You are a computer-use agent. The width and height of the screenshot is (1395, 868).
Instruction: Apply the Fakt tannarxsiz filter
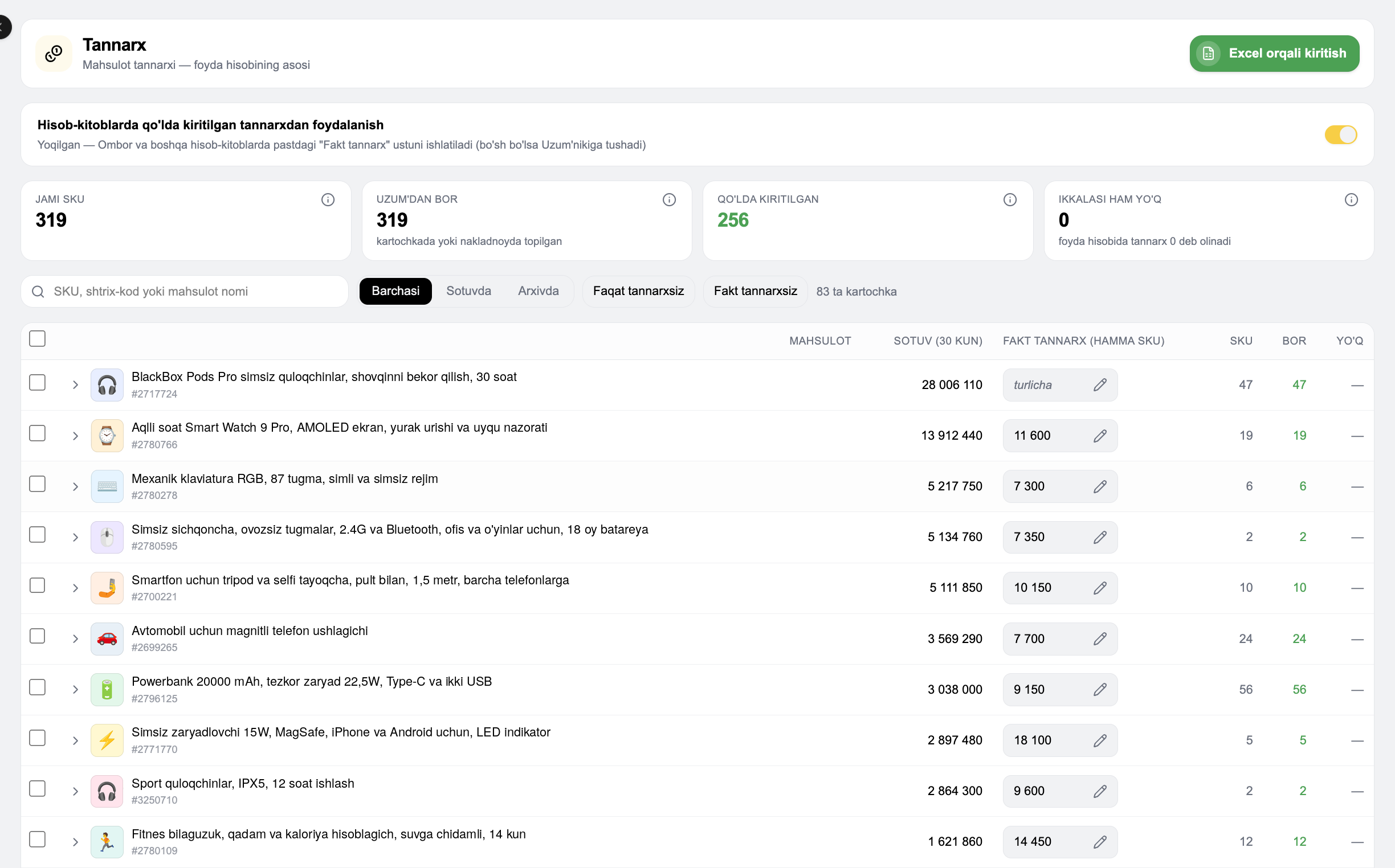754,291
